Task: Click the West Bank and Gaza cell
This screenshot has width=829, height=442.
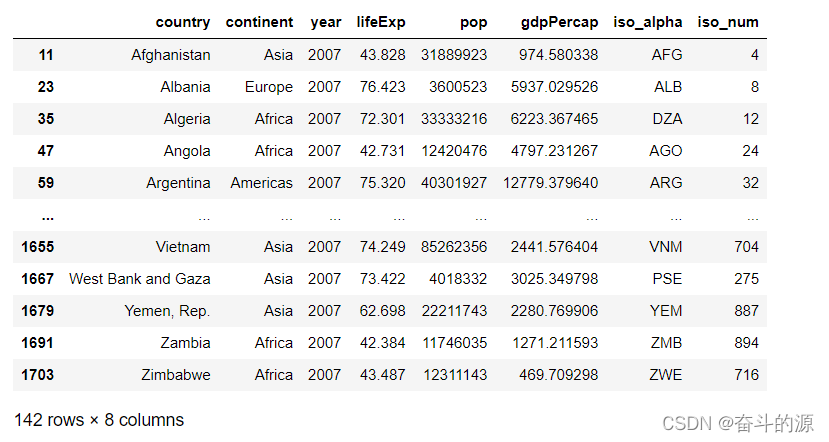Action: click(x=140, y=279)
